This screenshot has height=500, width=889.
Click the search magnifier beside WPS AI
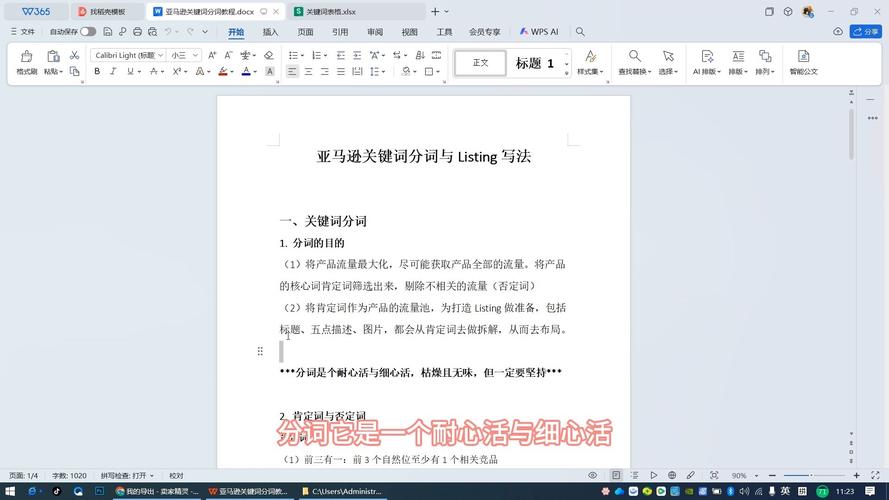click(x=580, y=32)
